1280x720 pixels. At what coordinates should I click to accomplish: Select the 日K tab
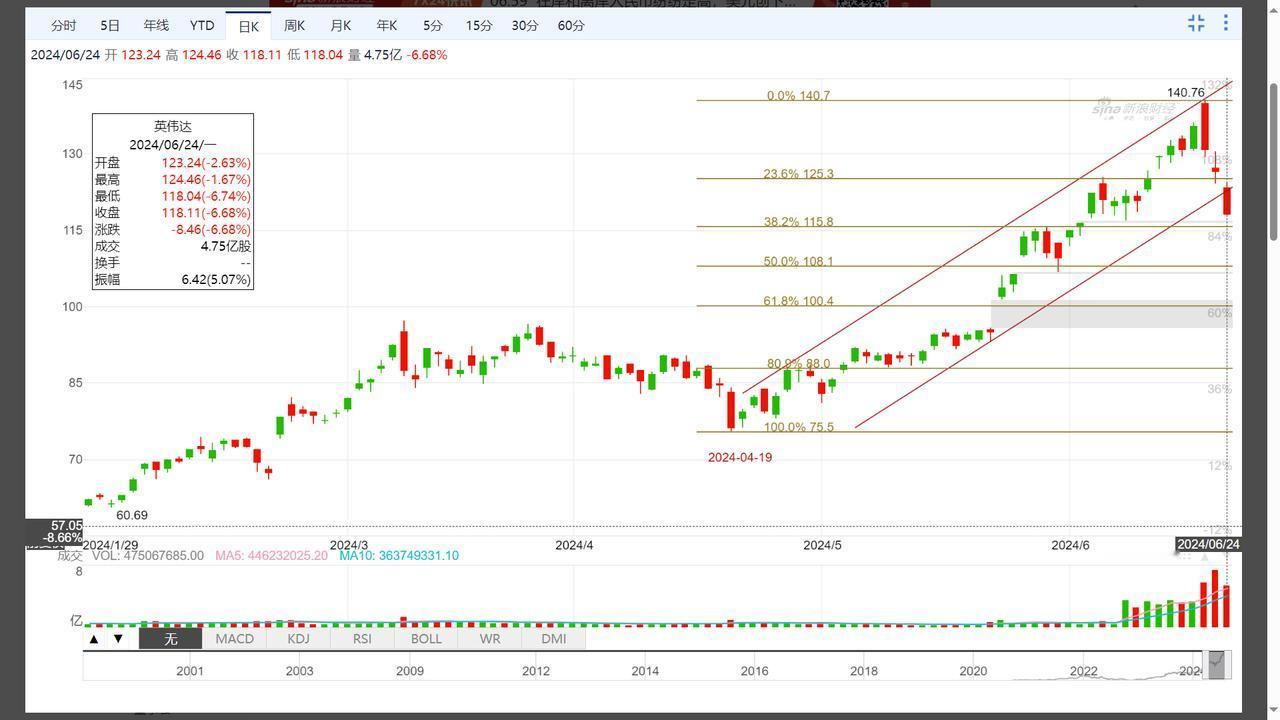tap(248, 26)
